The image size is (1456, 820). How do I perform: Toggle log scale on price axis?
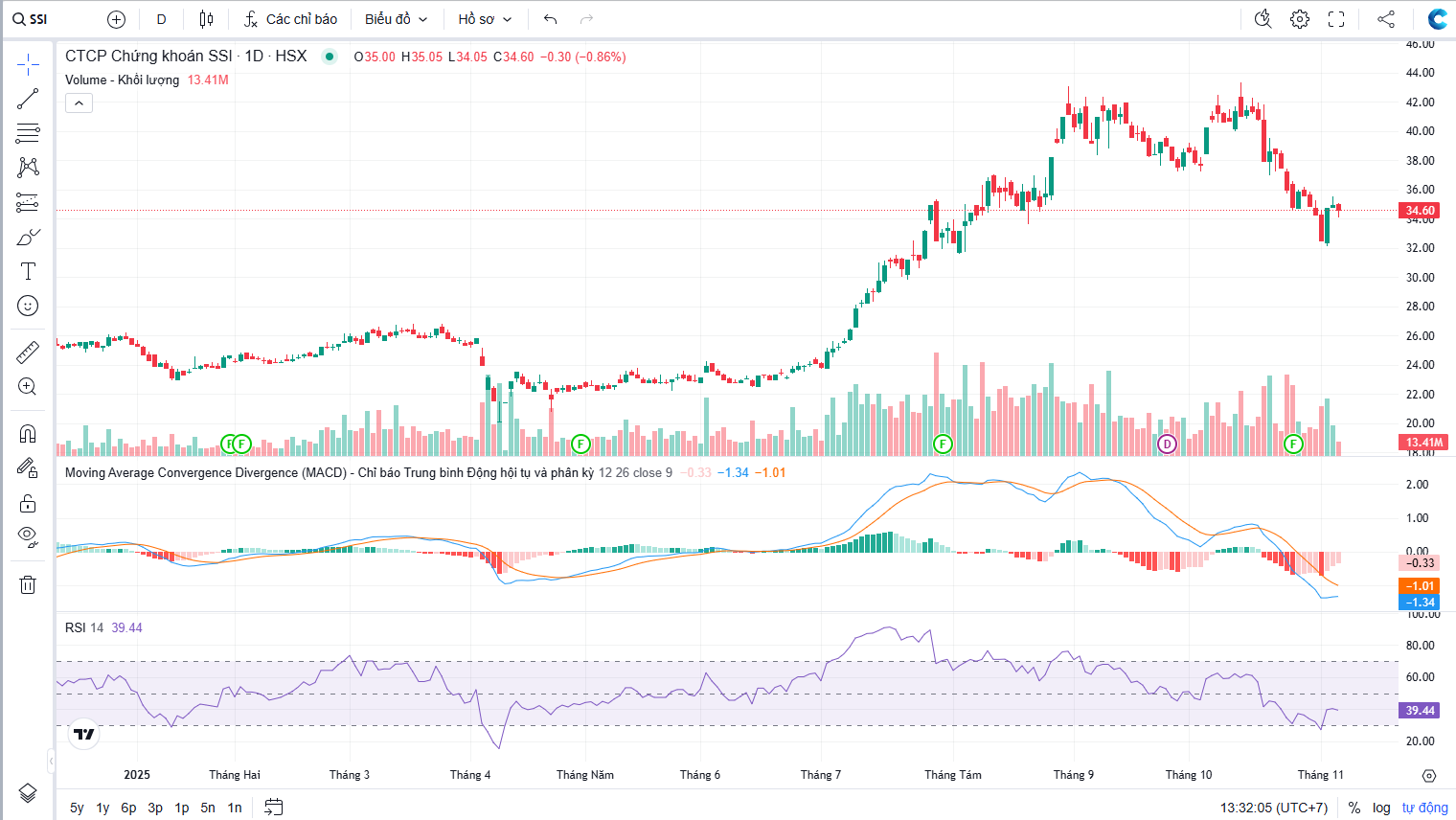(1381, 808)
